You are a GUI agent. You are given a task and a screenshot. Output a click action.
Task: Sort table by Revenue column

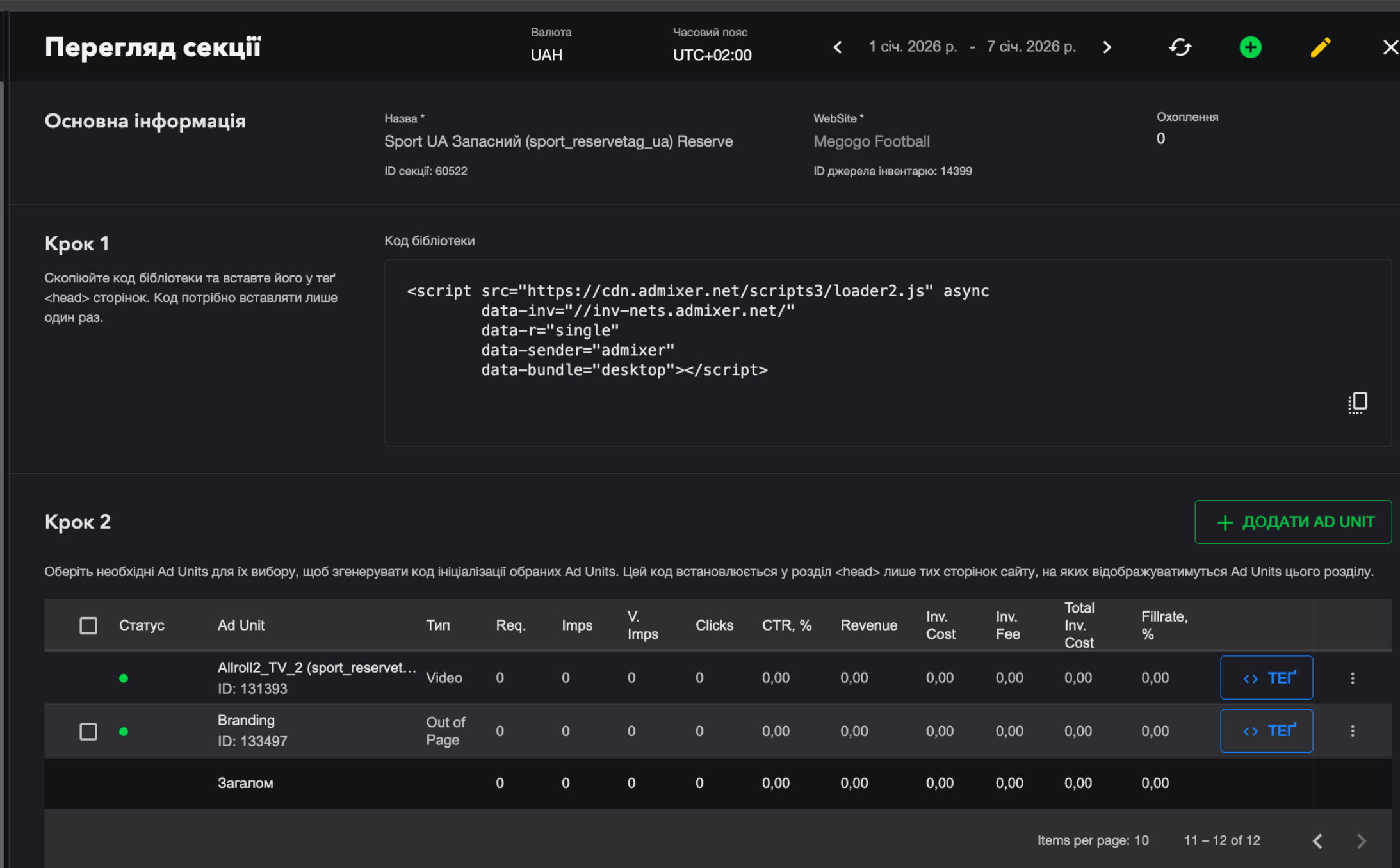pyautogui.click(x=868, y=625)
